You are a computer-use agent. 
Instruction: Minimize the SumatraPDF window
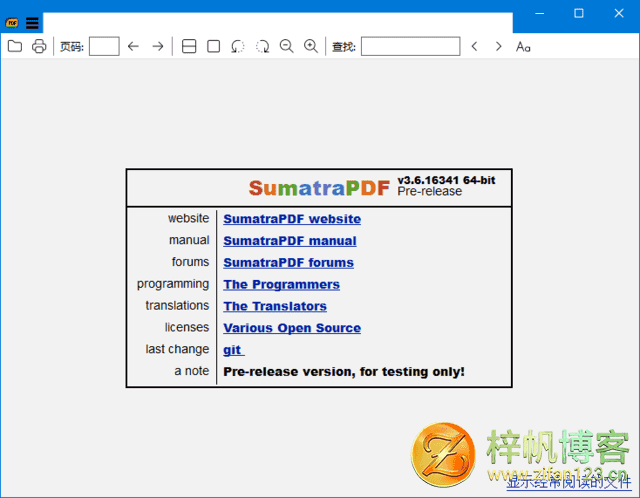click(540, 13)
